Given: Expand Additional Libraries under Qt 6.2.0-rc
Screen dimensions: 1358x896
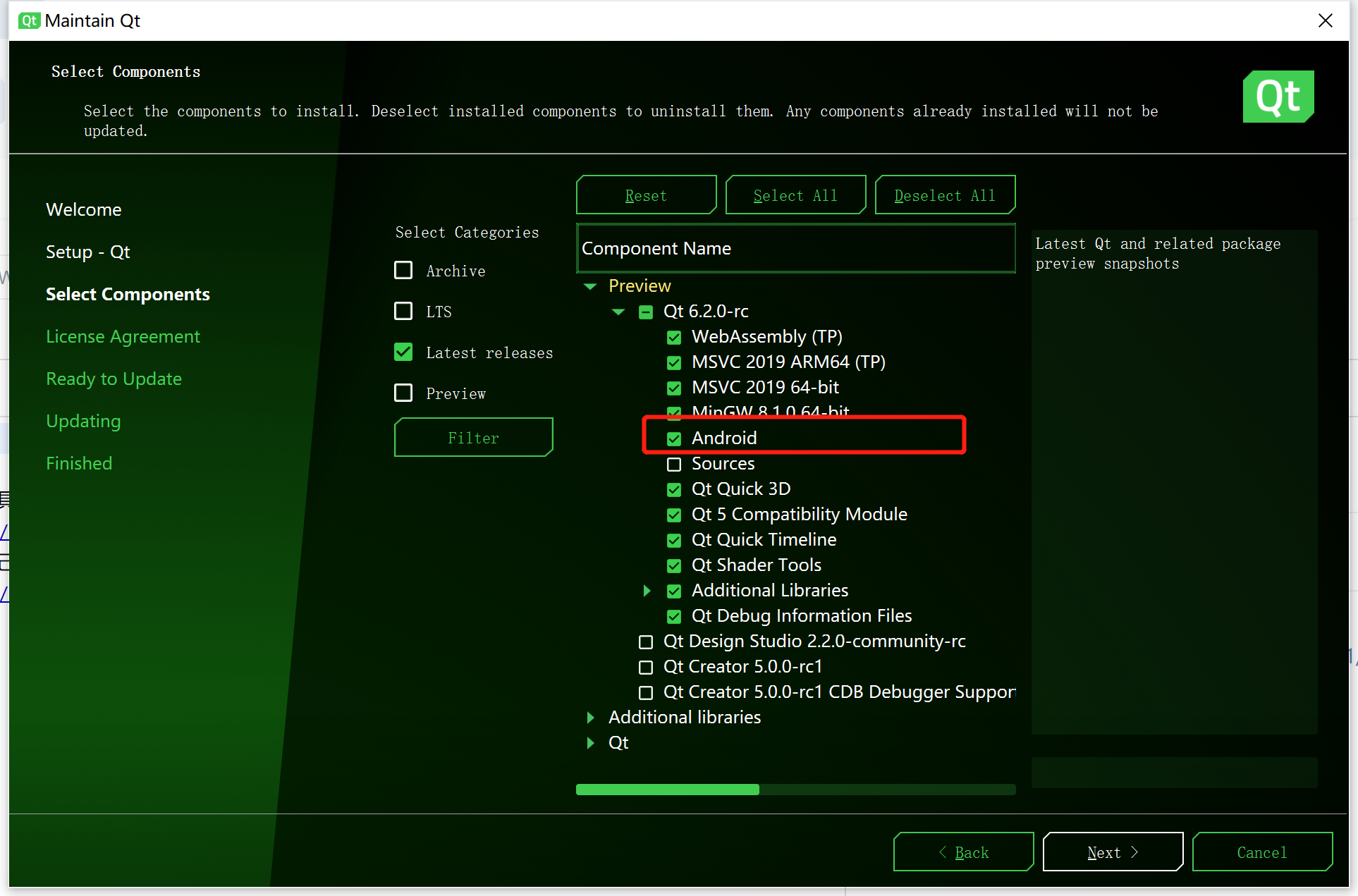Looking at the screenshot, I should click(x=647, y=591).
